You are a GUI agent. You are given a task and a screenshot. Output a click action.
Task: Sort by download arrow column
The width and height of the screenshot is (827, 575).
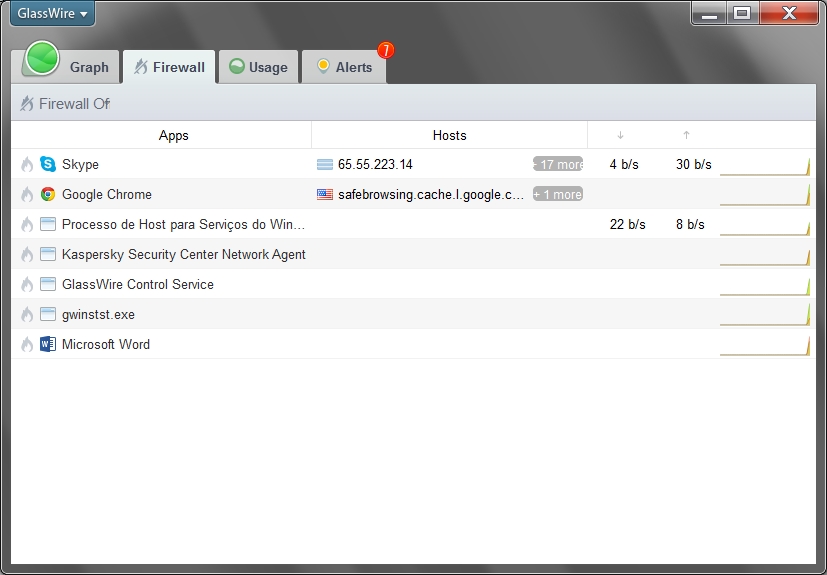pyautogui.click(x=620, y=136)
